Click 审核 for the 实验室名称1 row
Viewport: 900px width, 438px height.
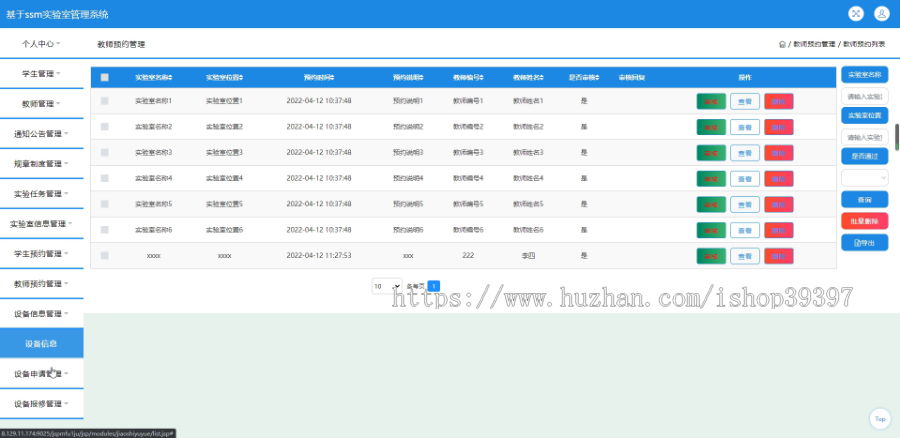[711, 101]
